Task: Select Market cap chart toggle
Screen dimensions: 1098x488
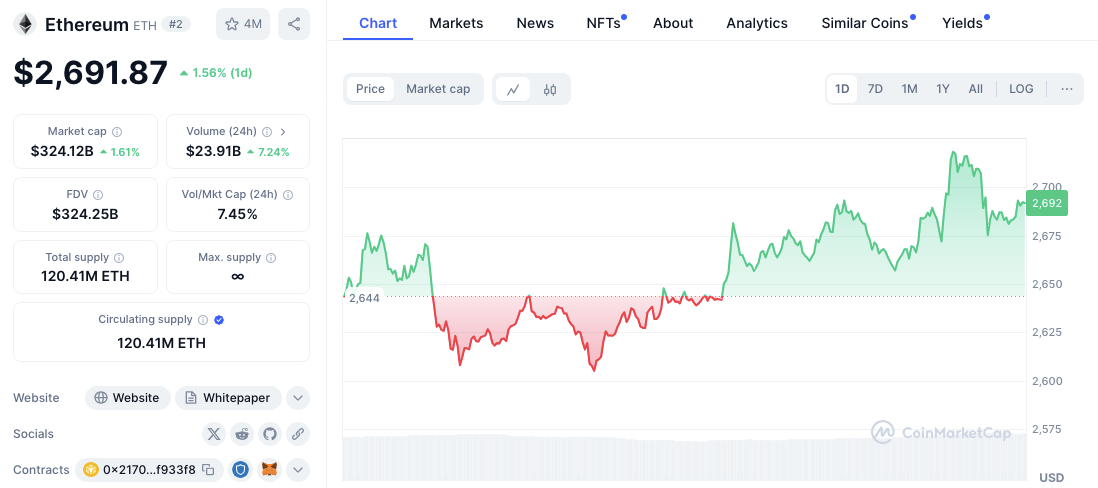Action: coord(438,89)
